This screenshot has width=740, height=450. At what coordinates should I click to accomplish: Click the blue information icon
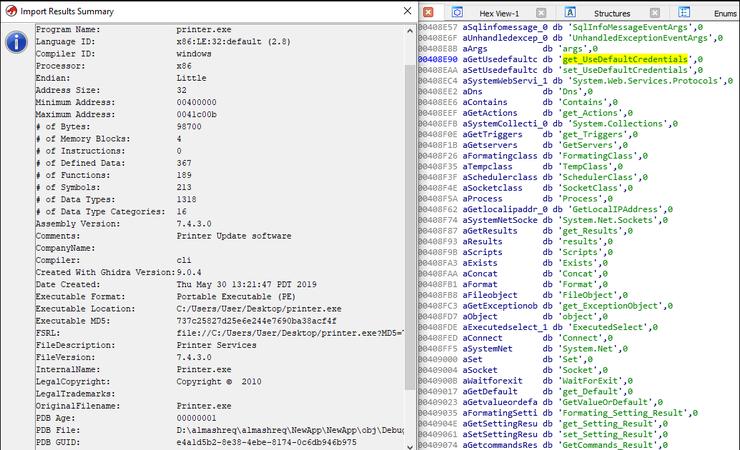(x=16, y=42)
